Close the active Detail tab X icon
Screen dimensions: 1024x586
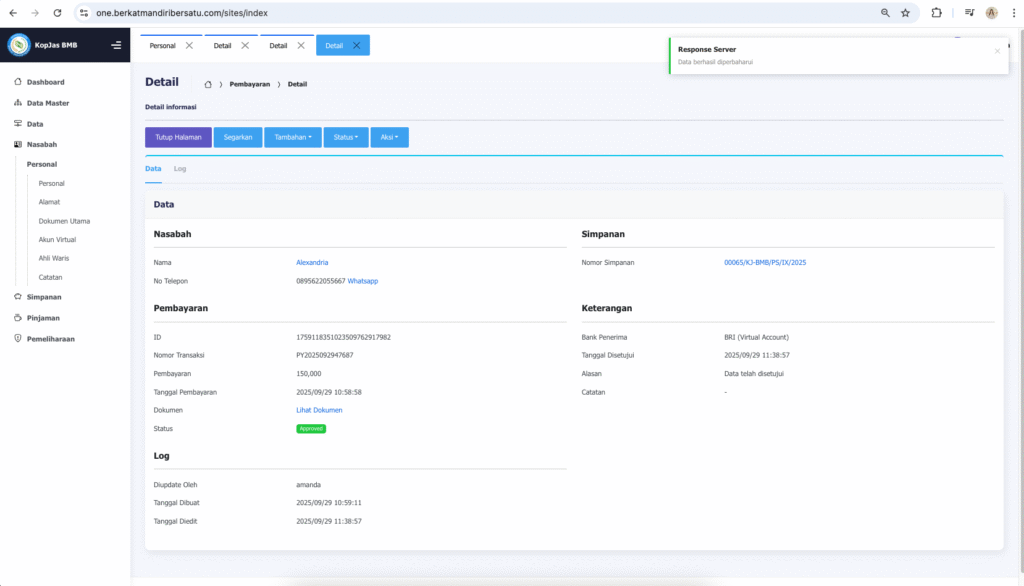point(356,45)
